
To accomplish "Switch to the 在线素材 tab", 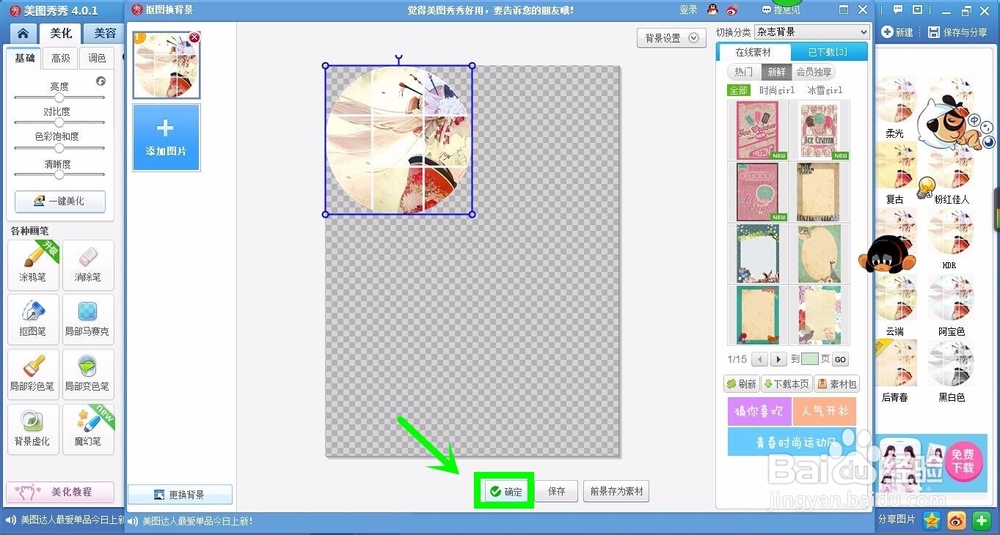I will pyautogui.click(x=753, y=52).
